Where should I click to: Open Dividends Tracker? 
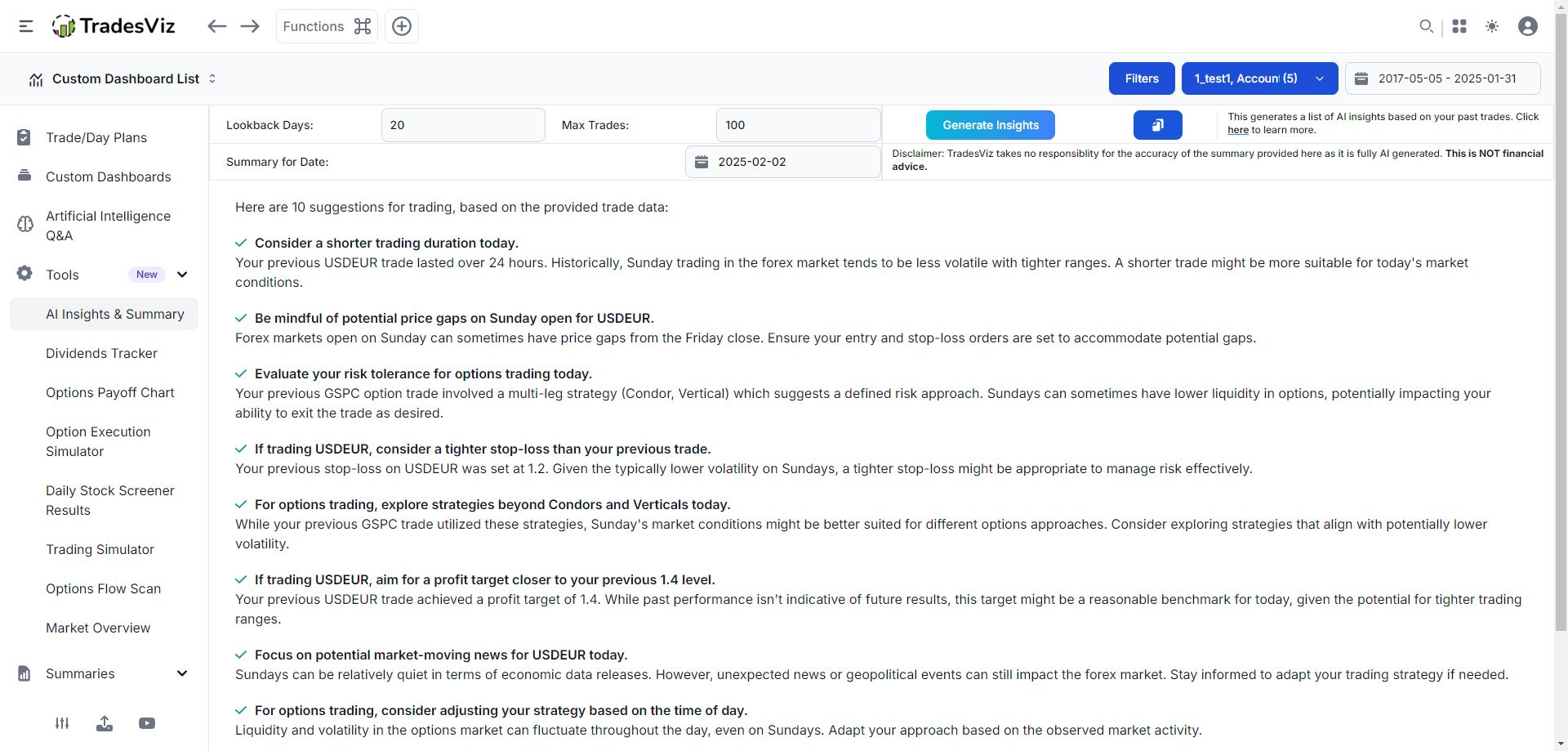pos(101,353)
